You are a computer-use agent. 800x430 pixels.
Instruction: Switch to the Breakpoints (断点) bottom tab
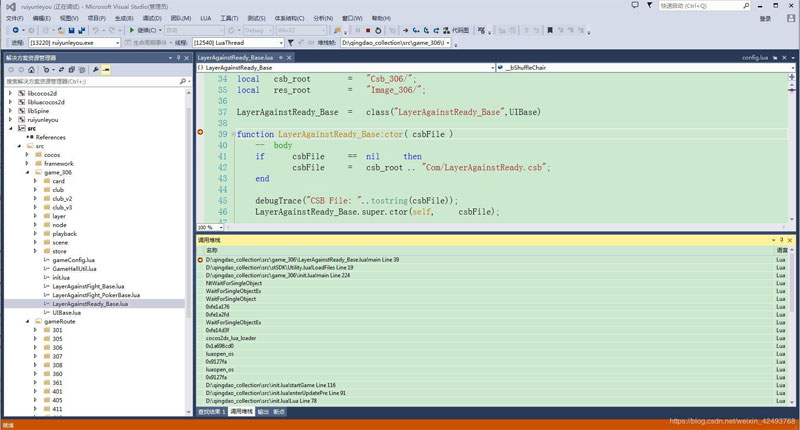[x=279, y=412]
